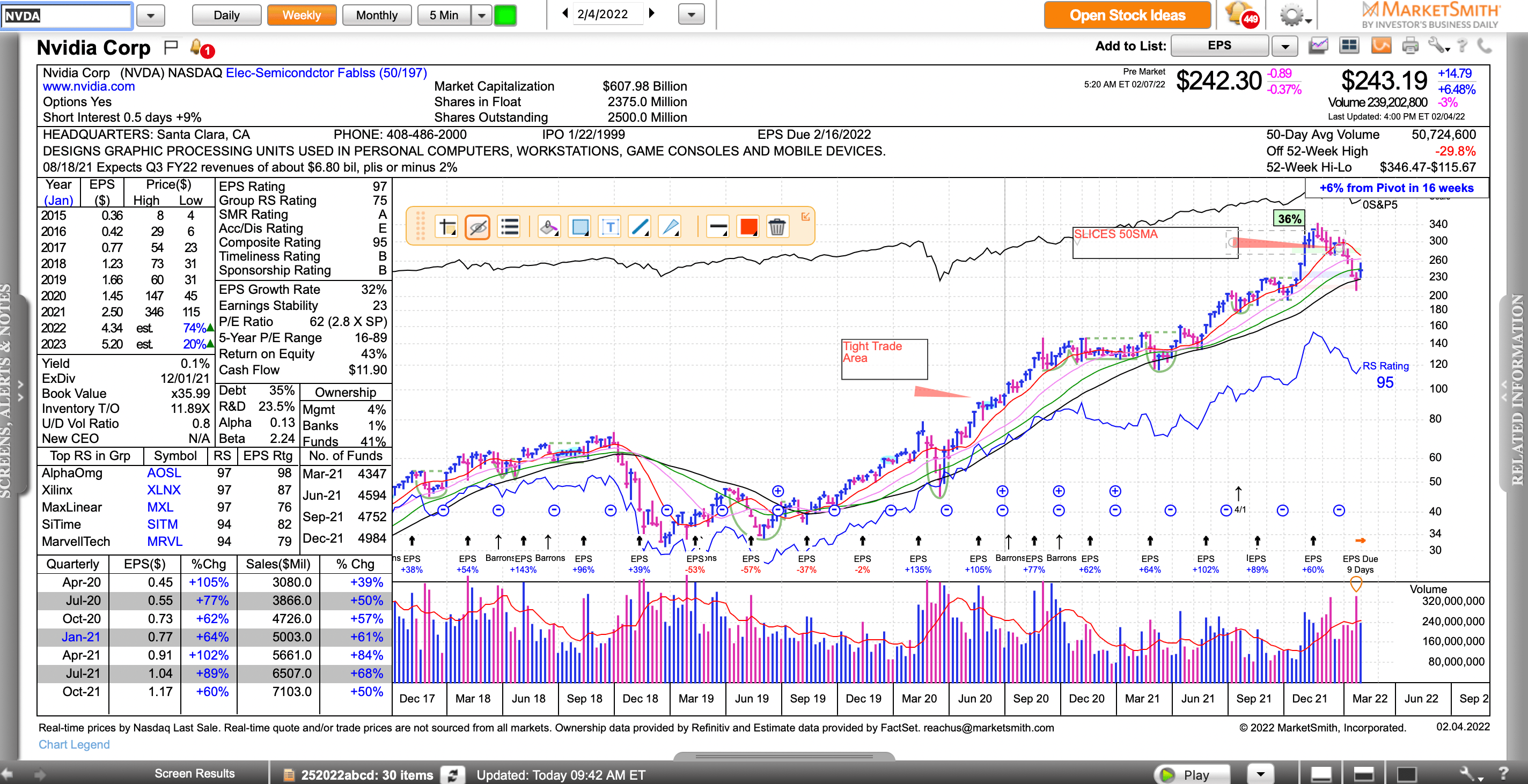Screen dimensions: 1528x784
Task: Select the half-height panel layout icon
Action: tap(1364, 774)
